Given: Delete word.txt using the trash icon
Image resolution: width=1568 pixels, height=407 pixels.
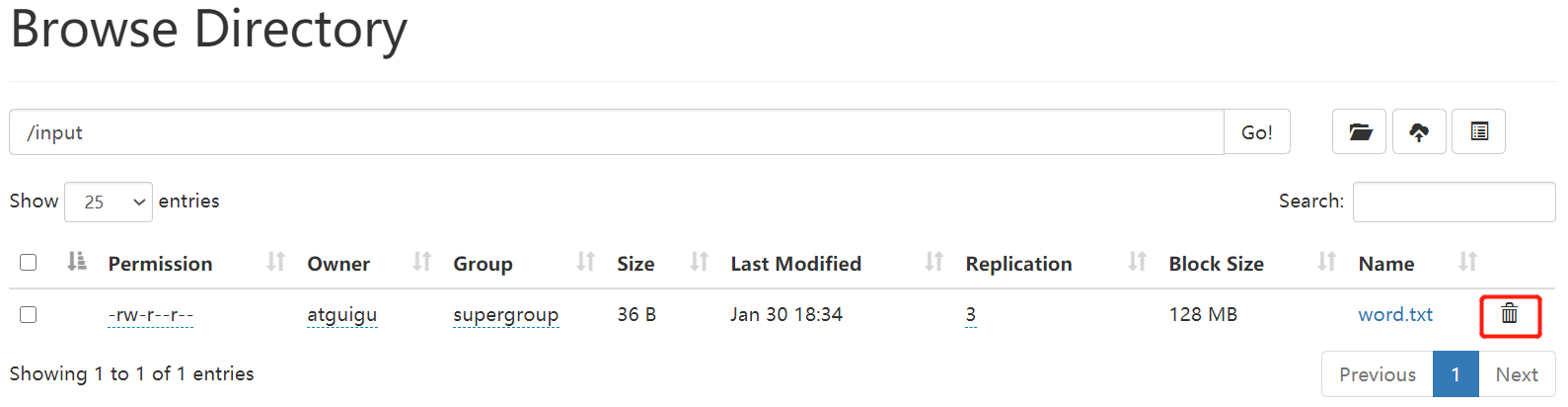Looking at the screenshot, I should [x=1510, y=314].
